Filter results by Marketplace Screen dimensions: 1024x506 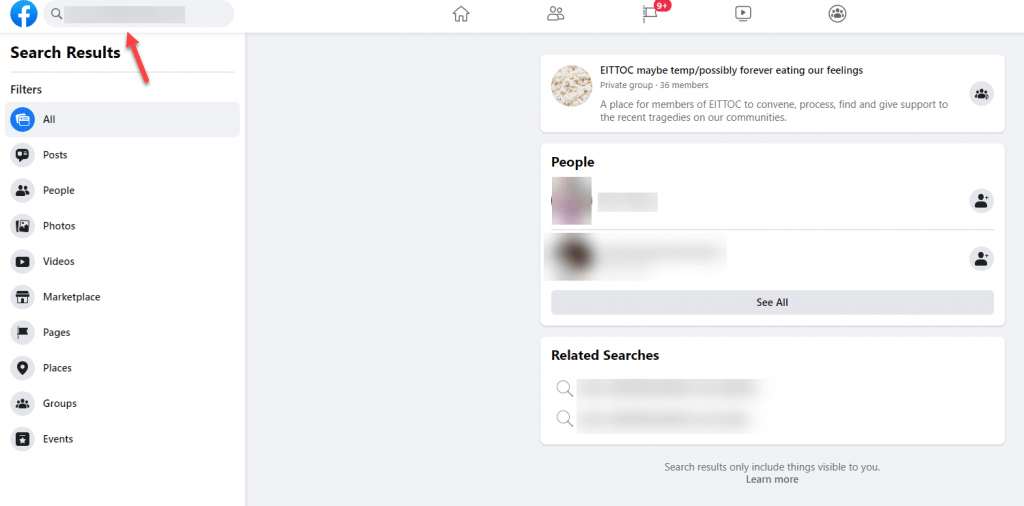click(x=122, y=297)
